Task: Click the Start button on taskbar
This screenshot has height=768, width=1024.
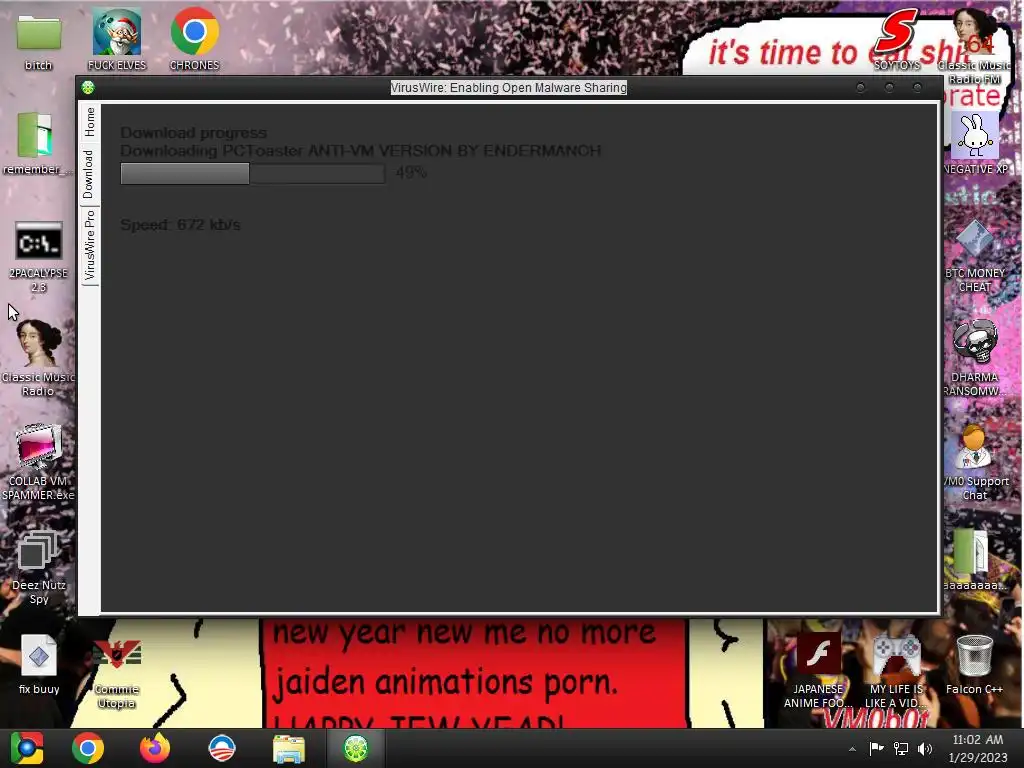Action: [x=27, y=748]
